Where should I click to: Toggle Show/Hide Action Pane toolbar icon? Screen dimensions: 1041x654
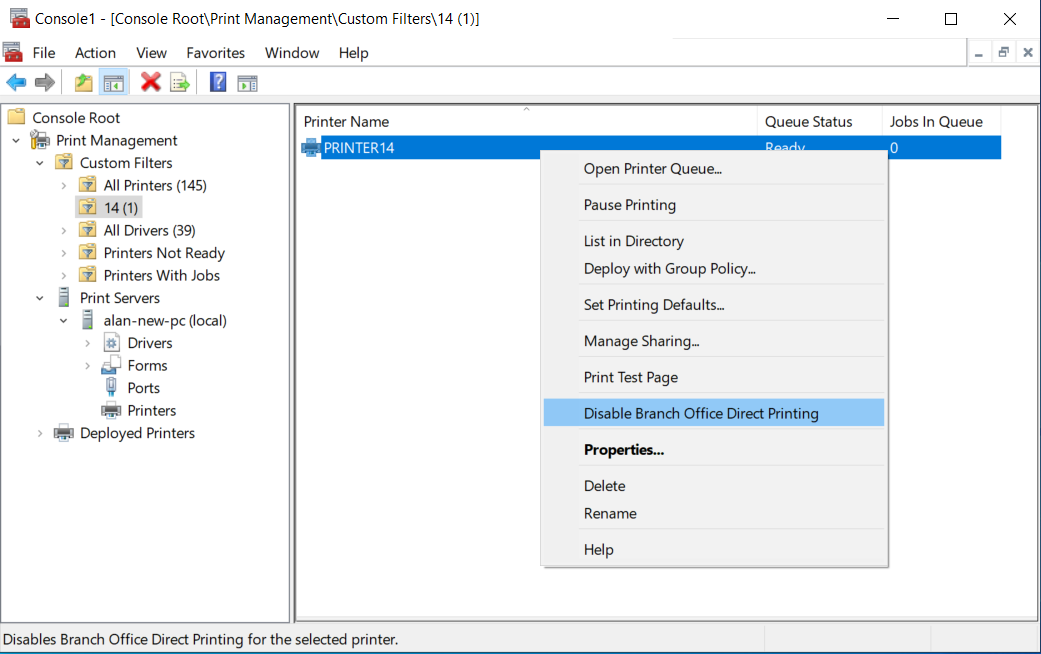click(x=248, y=83)
